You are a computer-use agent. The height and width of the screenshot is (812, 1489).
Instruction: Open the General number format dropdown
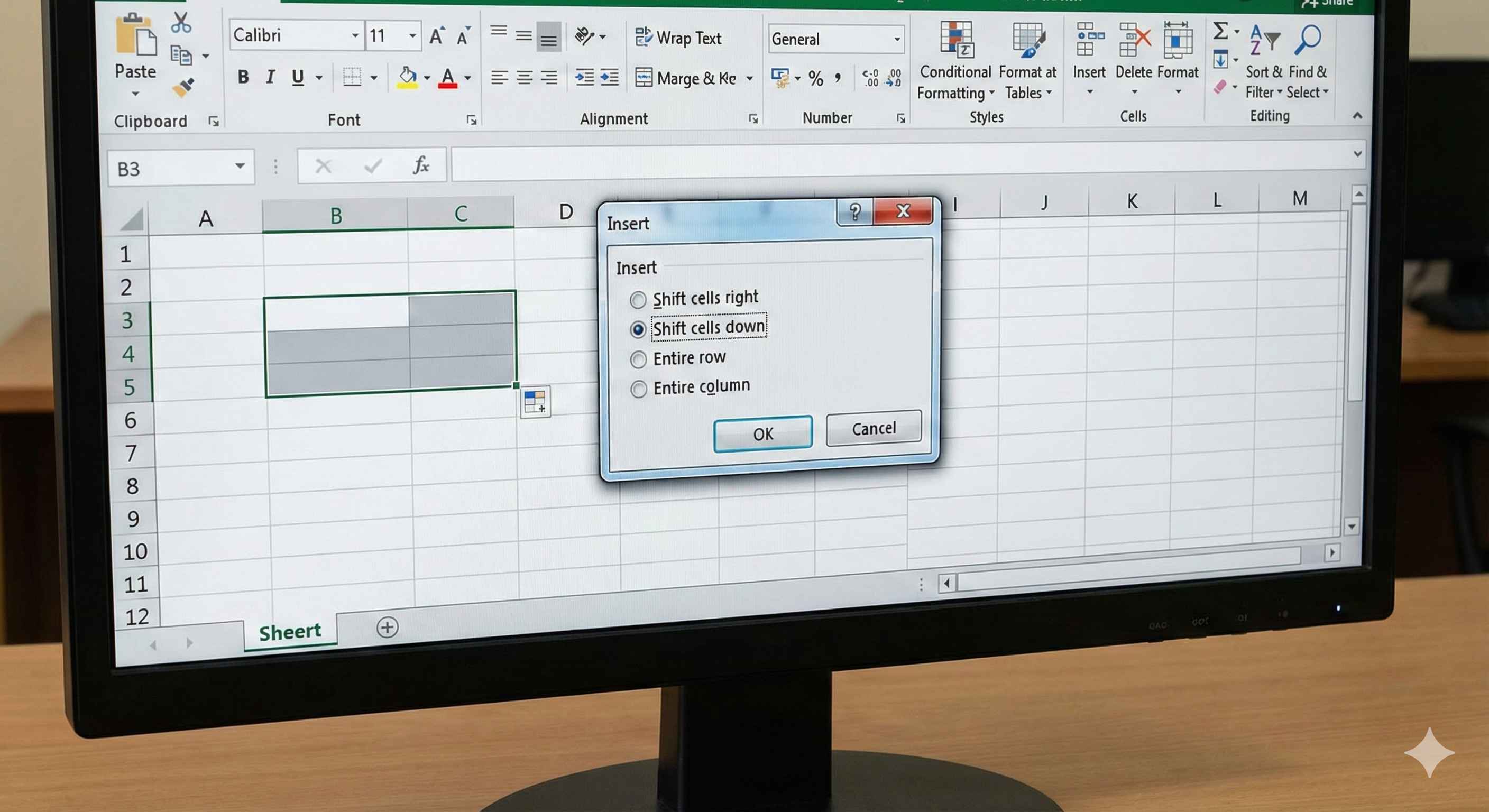[x=897, y=39]
